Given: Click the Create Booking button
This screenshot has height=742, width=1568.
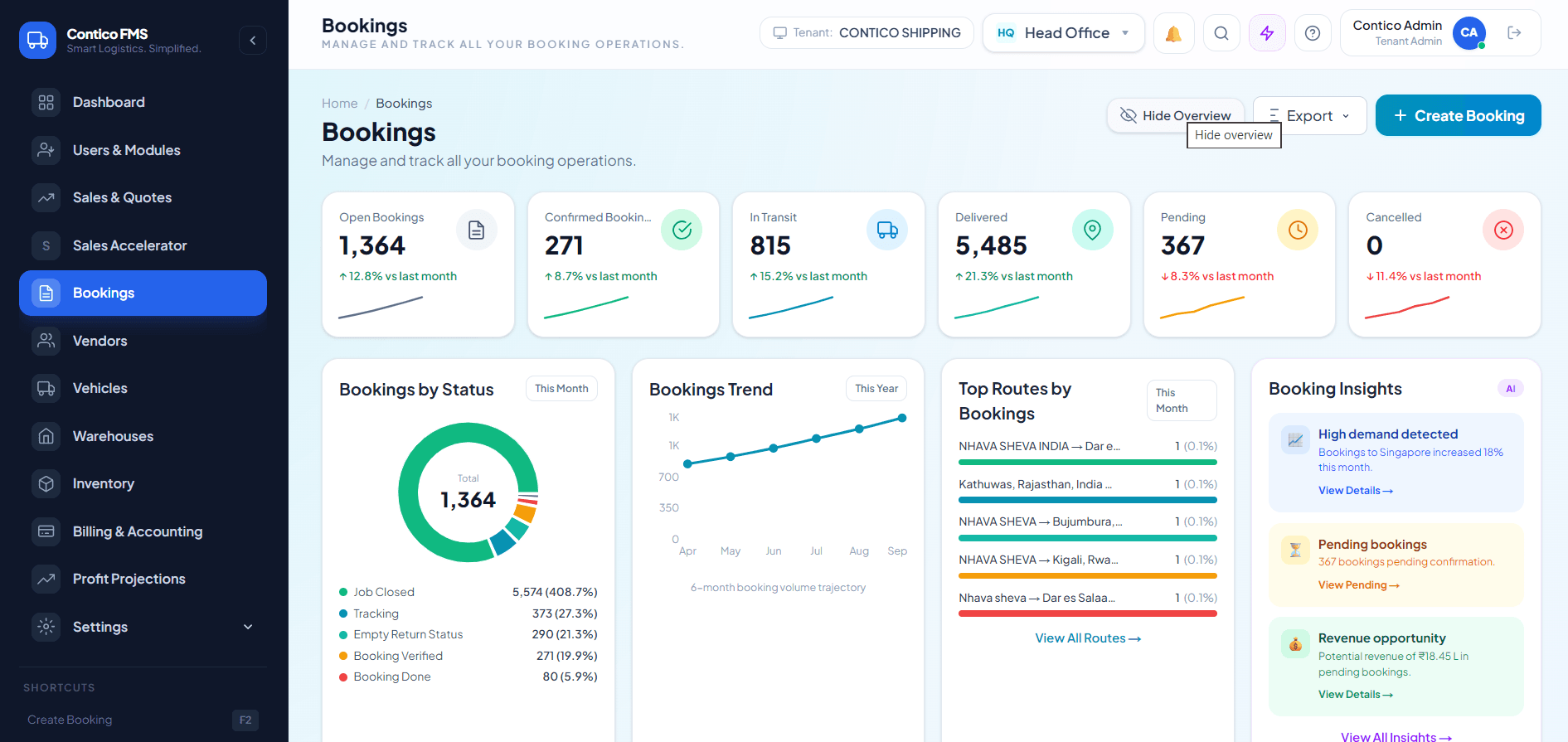Looking at the screenshot, I should tap(1459, 115).
